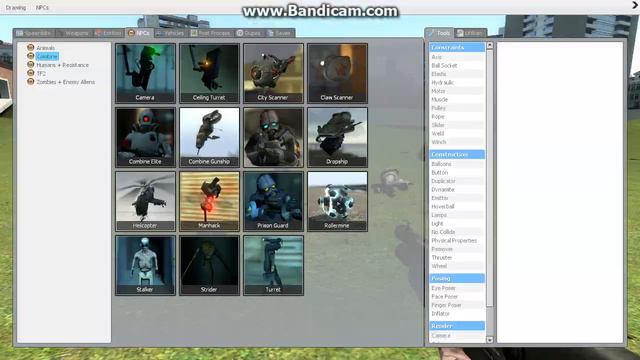The width and height of the screenshot is (640, 360).
Task: Switch to the Weapons tab
Action: [x=73, y=33]
